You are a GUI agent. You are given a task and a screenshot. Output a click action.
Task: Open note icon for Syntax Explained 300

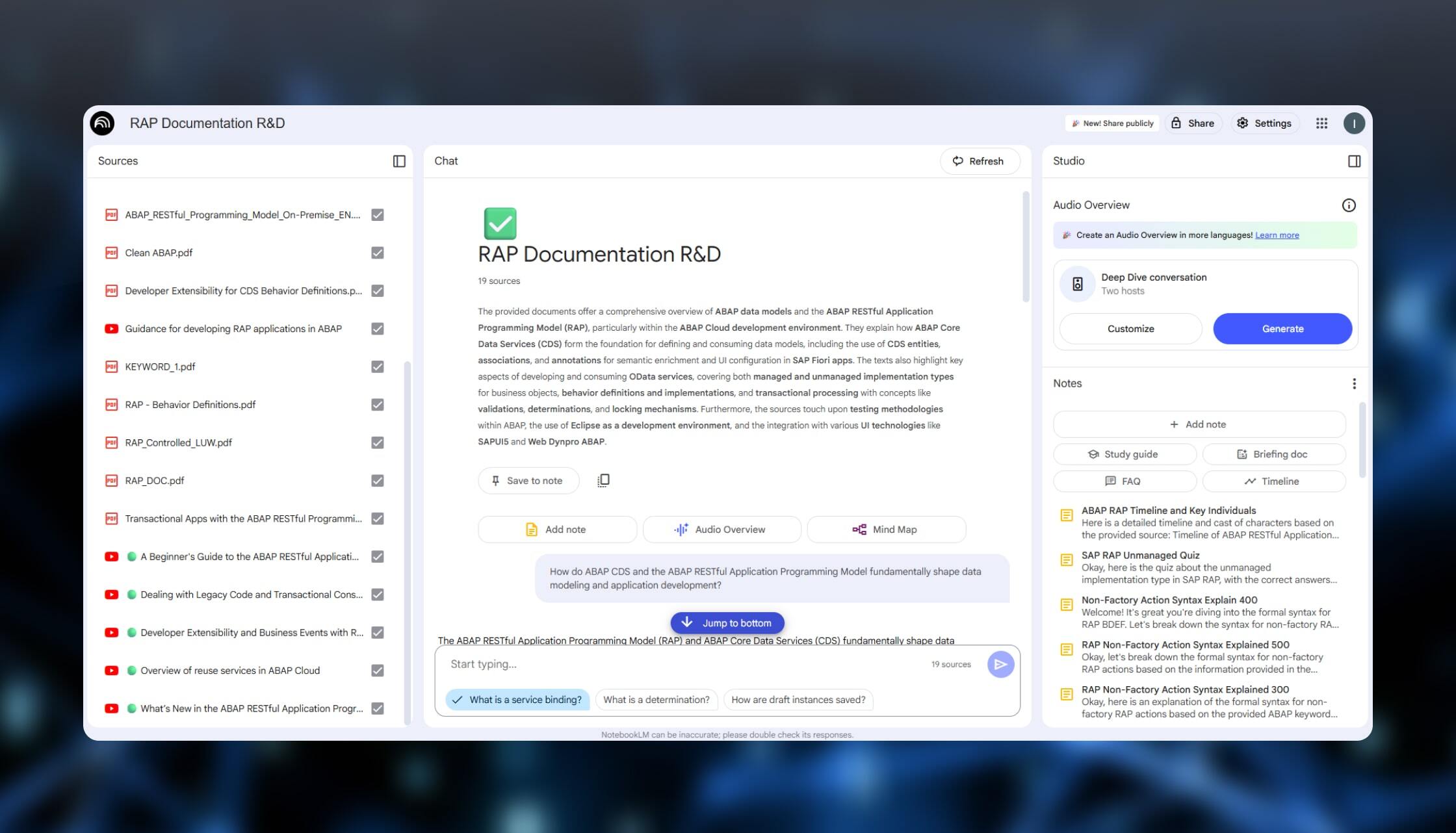tap(1066, 695)
